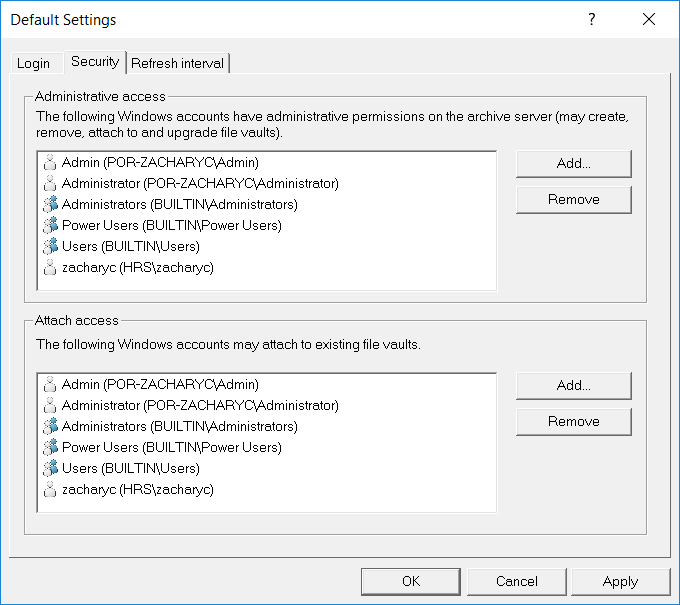Select zacharyc (HRS\zacharyc) in Attach access list
The image size is (680, 605).
138,490
